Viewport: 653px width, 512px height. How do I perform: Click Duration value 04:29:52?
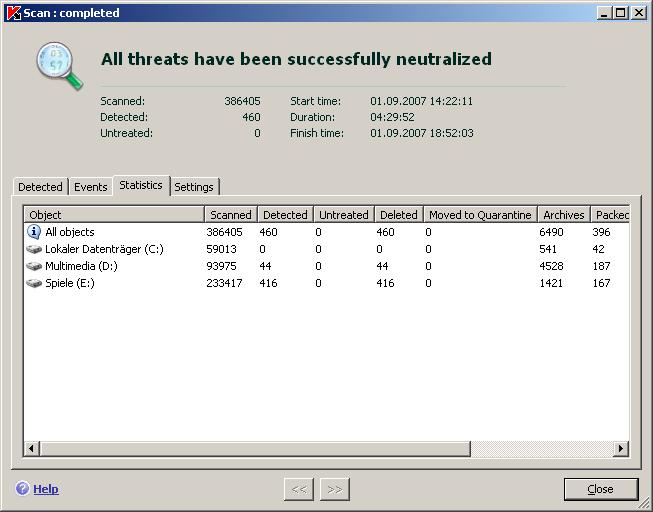pos(392,117)
